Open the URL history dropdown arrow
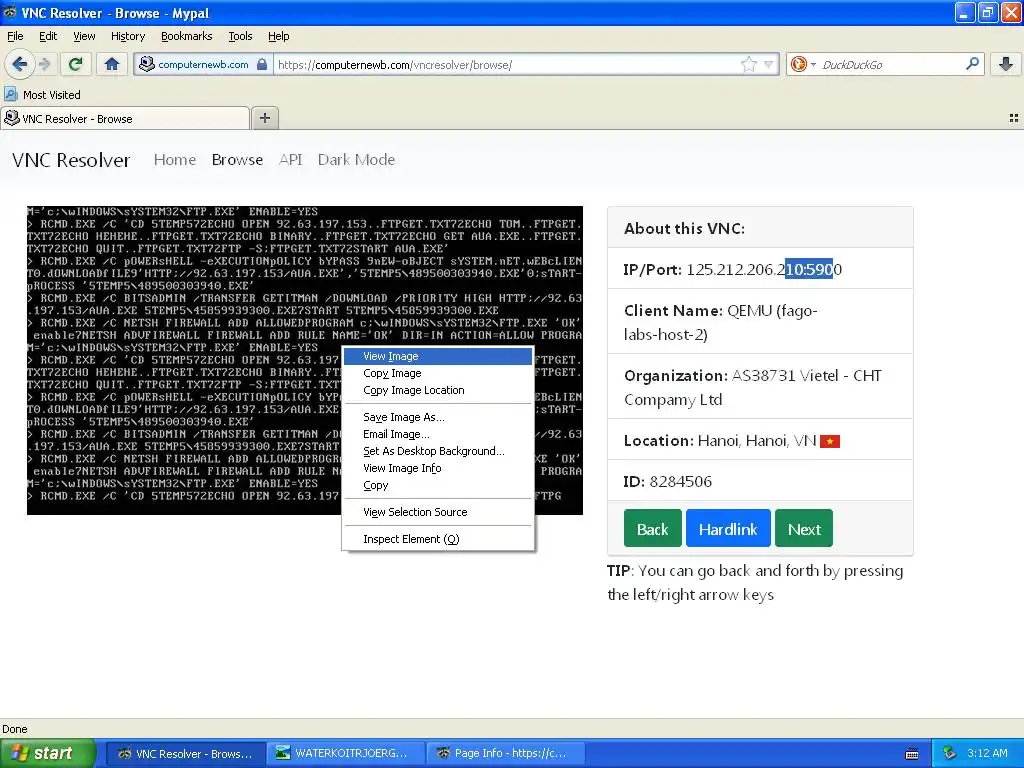Screen dimensions: 1024x768 click(769, 65)
